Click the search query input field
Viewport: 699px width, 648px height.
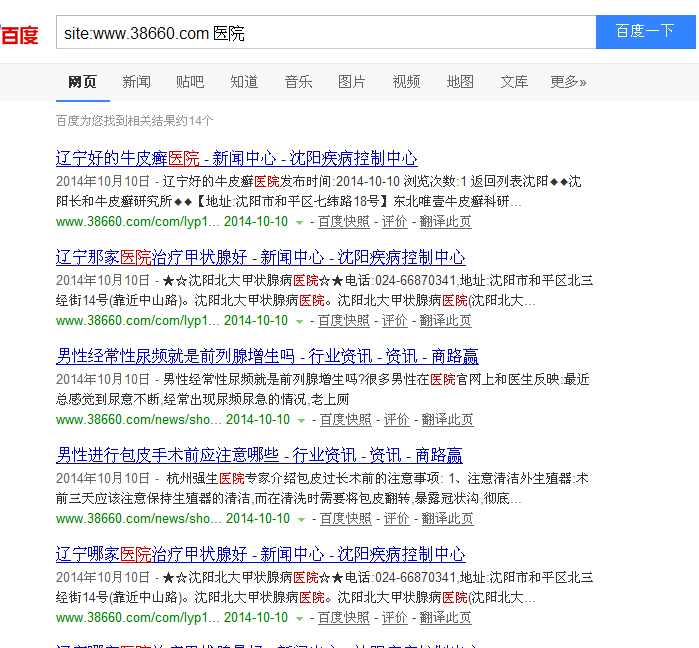[x=326, y=32]
